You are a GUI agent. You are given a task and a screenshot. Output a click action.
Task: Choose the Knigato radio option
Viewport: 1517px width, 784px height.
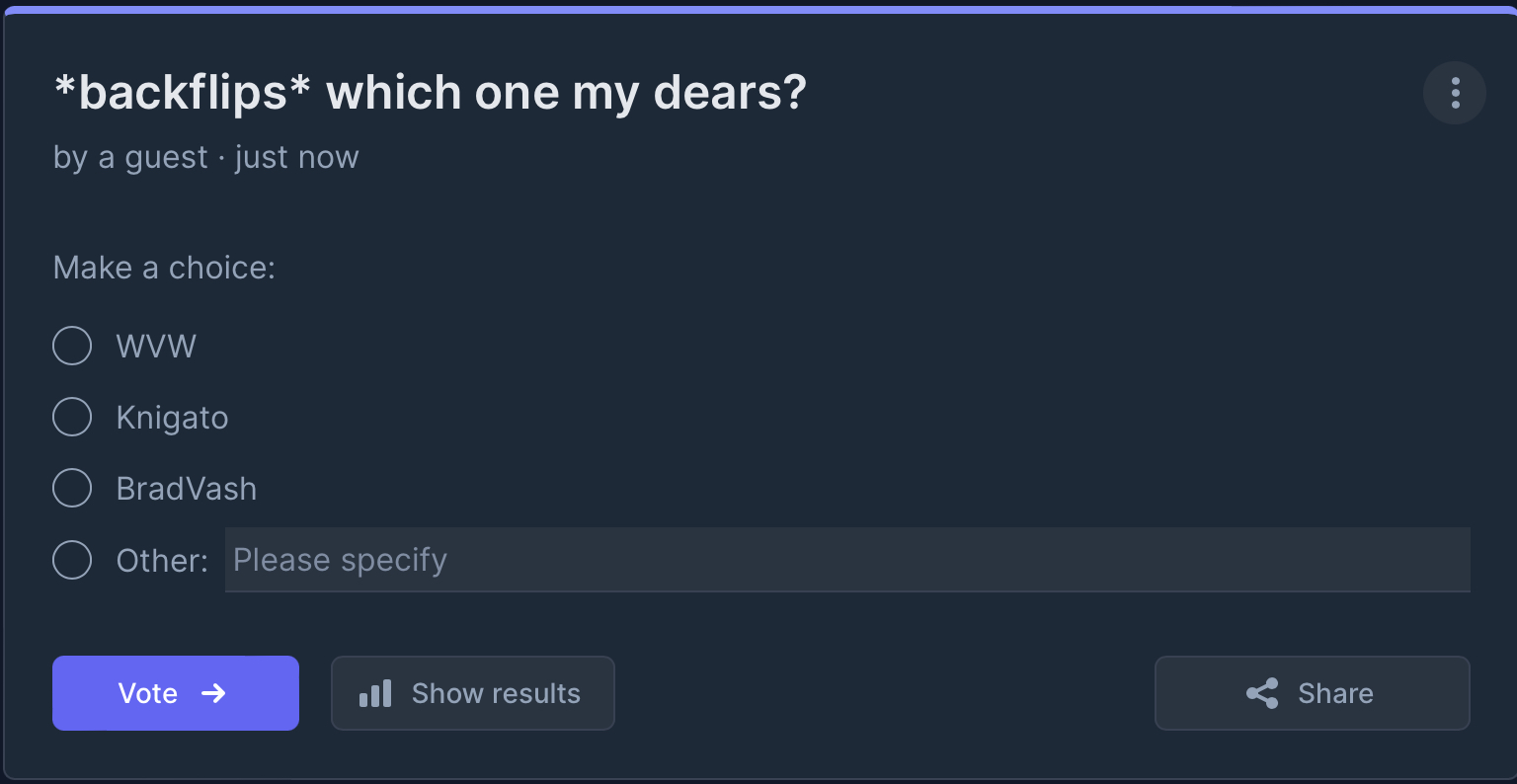click(x=72, y=418)
